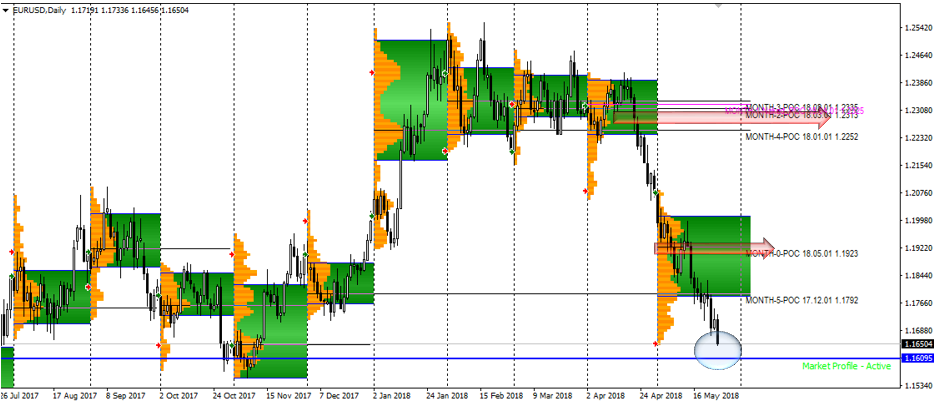The height and width of the screenshot is (408, 935).
Task: Select the red marker left of January 2018 profile
Action: pos(372,73)
